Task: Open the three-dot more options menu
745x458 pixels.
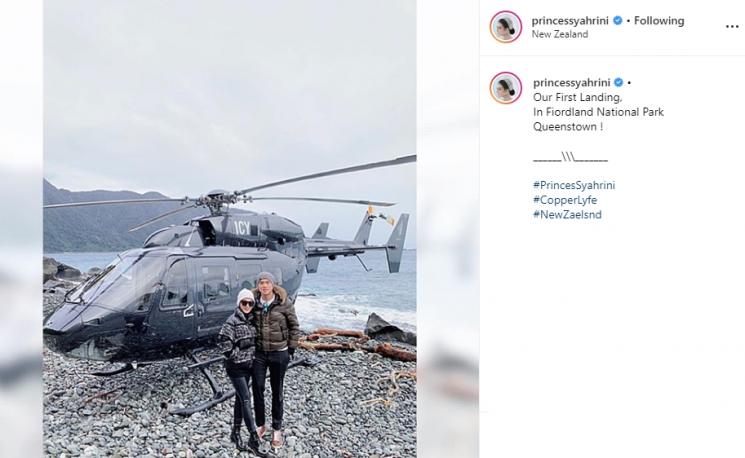Action: point(732,27)
